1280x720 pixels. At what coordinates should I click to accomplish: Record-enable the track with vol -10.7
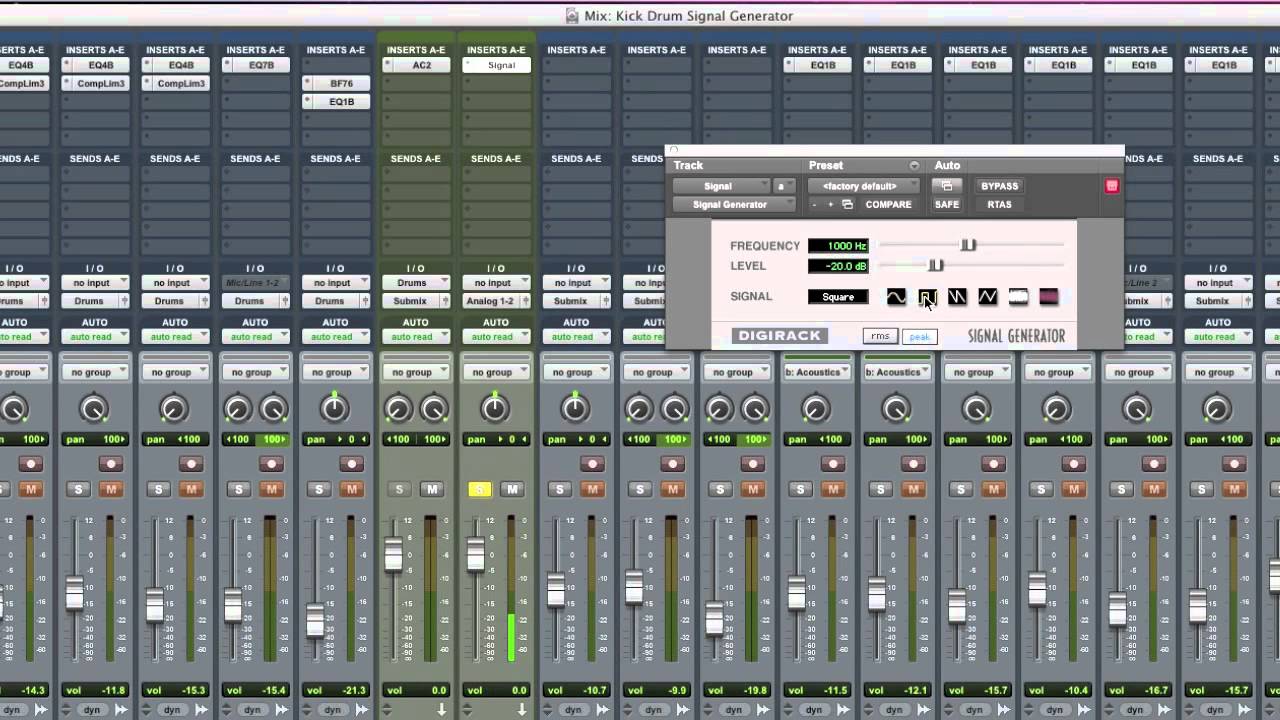[x=592, y=464]
